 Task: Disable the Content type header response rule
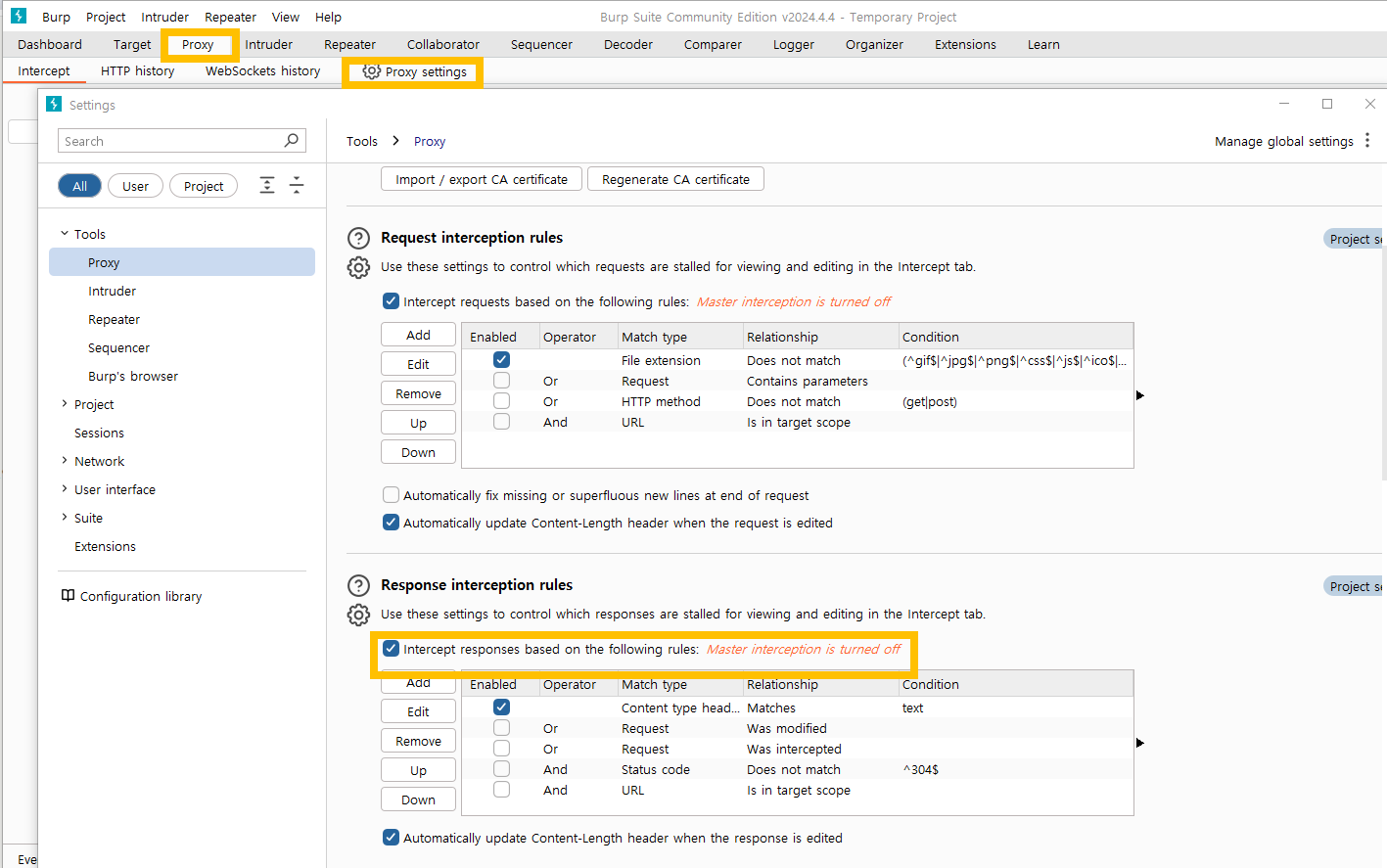pyautogui.click(x=501, y=708)
